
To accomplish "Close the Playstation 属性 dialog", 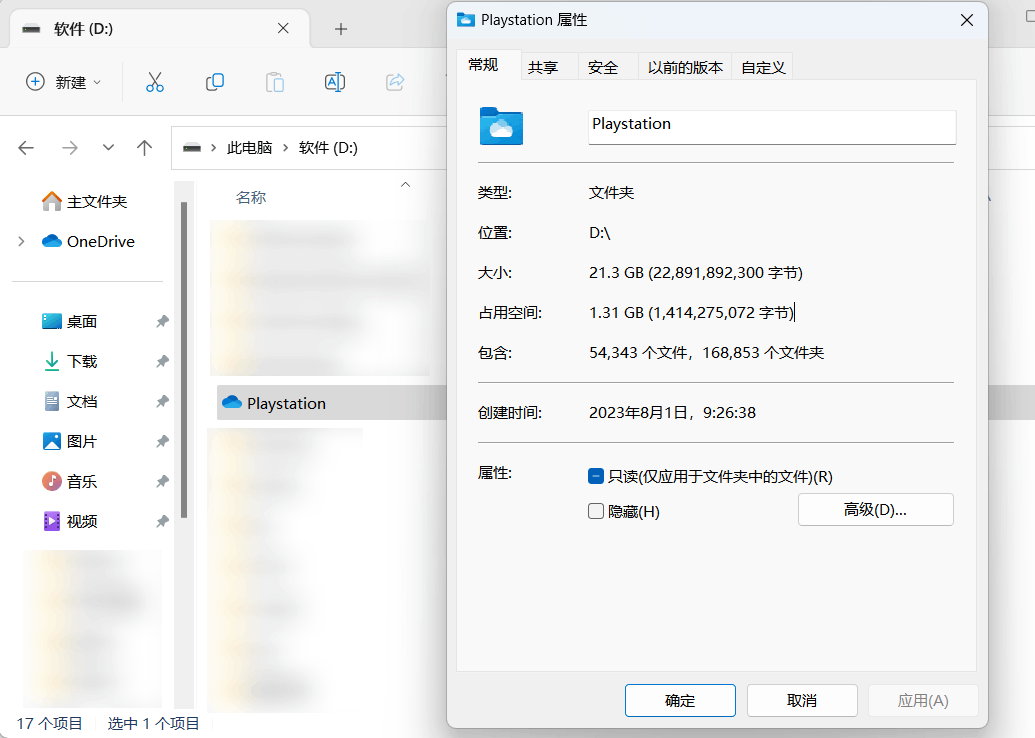I will 966,20.
